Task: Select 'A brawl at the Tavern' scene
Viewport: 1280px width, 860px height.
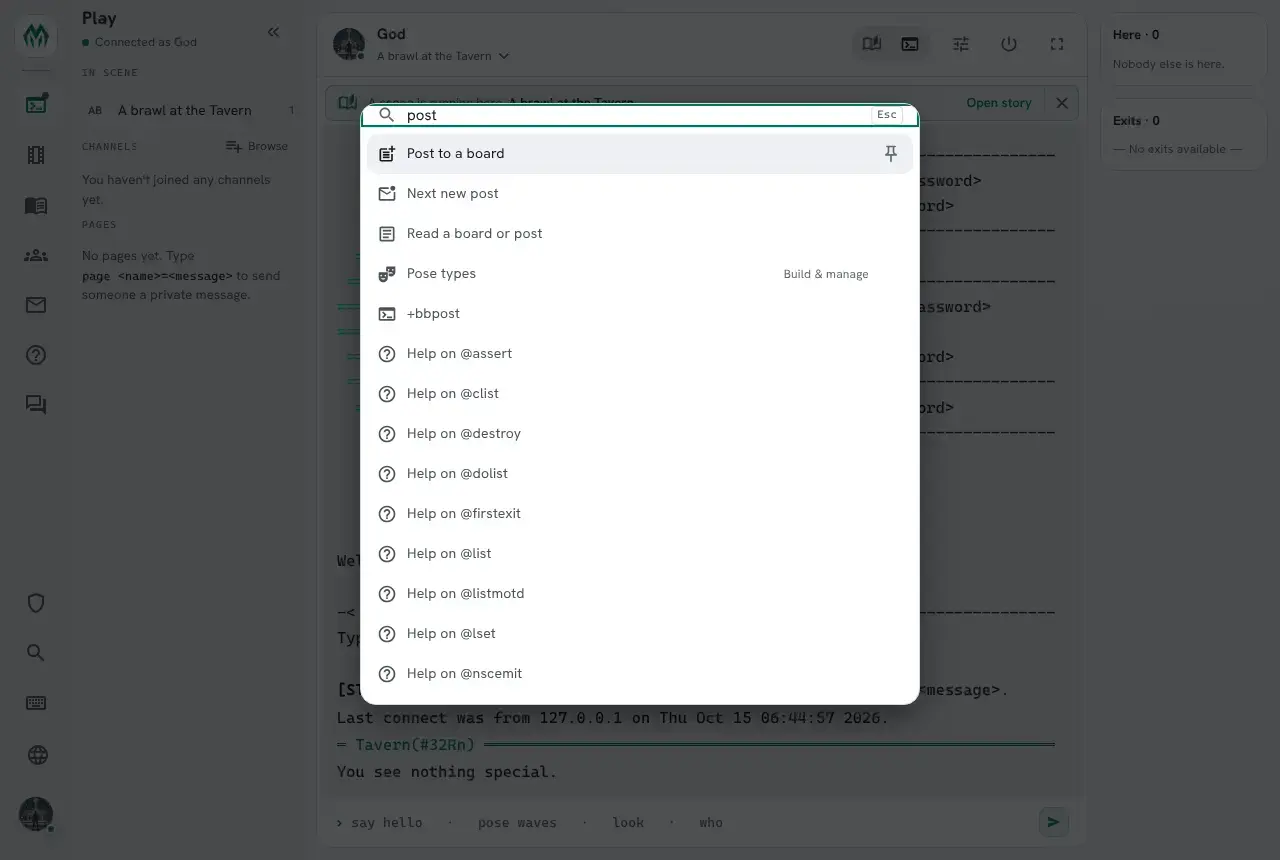Action: coord(190,111)
